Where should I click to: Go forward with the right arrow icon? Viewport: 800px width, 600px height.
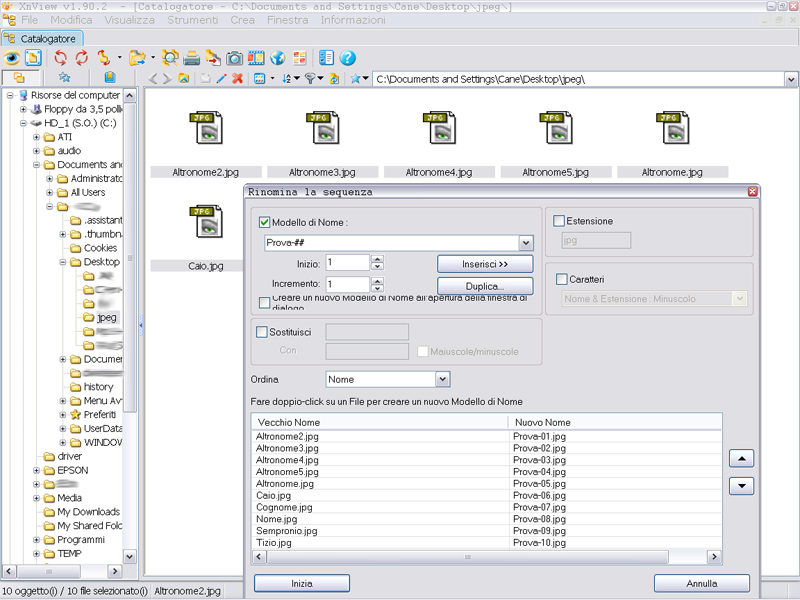pos(167,79)
